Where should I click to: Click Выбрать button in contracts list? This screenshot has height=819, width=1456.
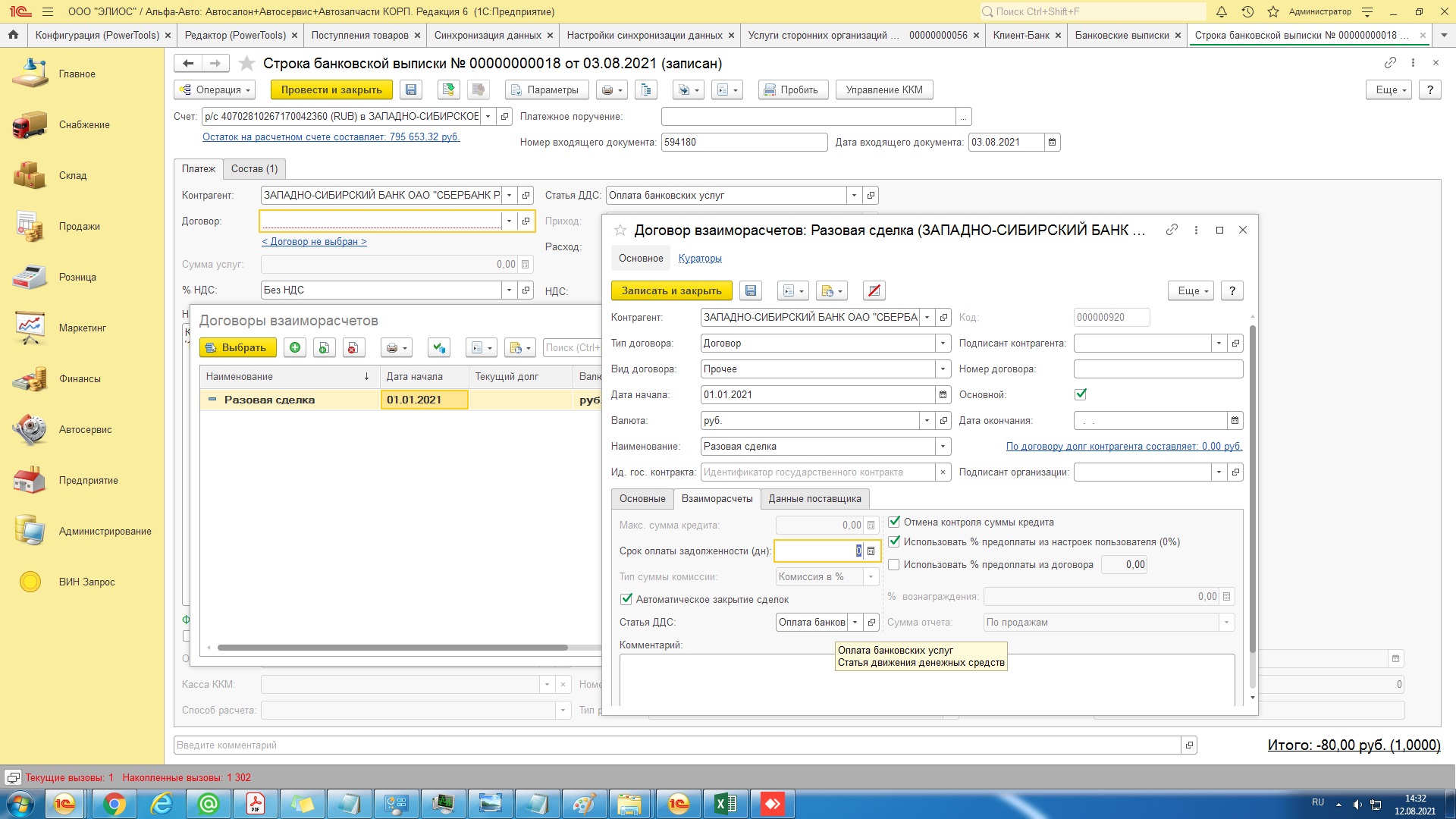click(237, 348)
